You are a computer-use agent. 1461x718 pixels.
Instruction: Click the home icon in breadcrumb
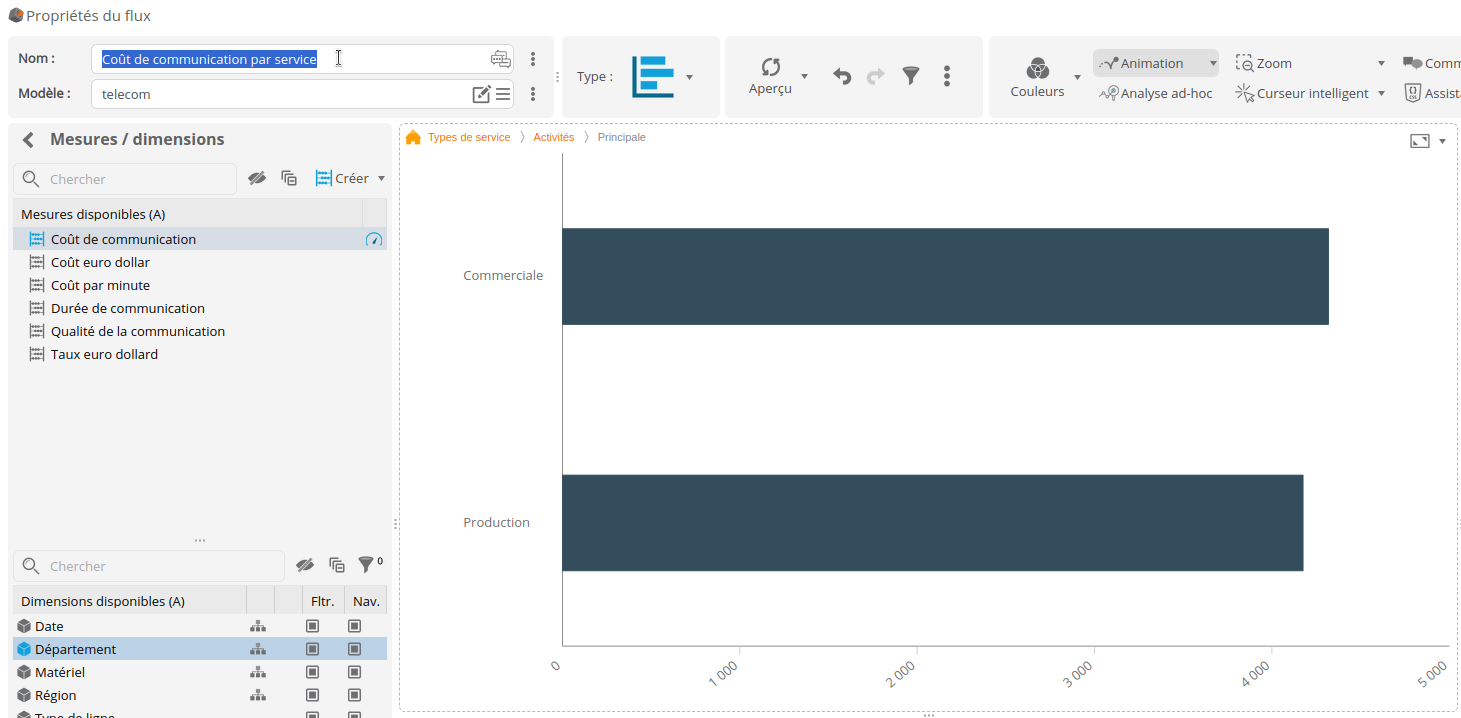coord(413,137)
